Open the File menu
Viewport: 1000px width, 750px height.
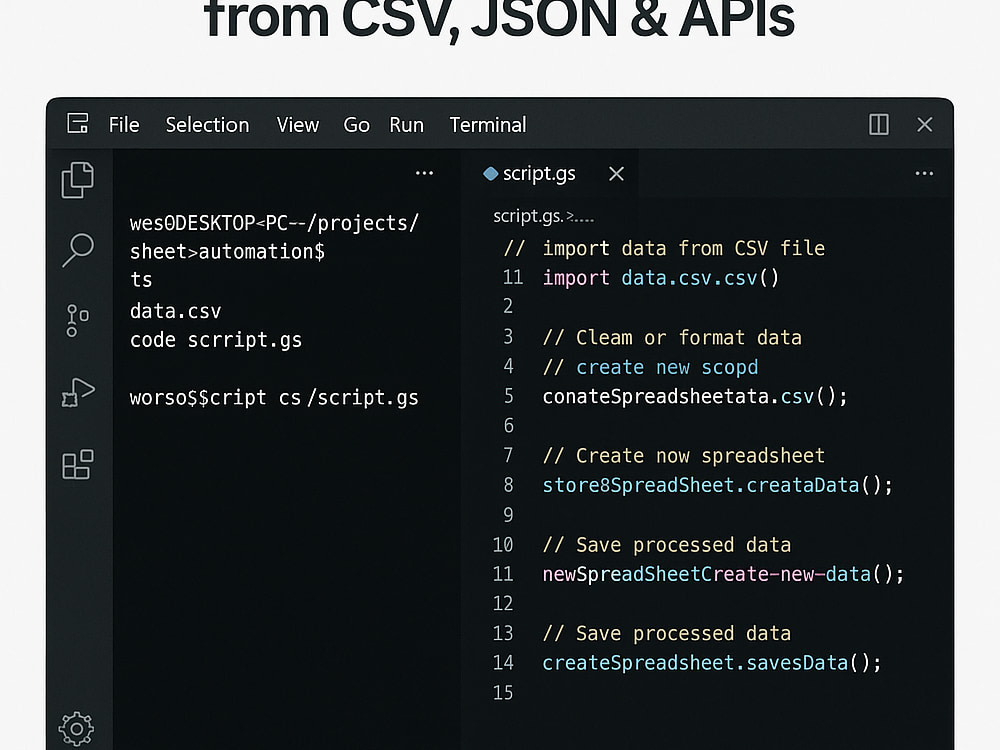click(x=124, y=124)
